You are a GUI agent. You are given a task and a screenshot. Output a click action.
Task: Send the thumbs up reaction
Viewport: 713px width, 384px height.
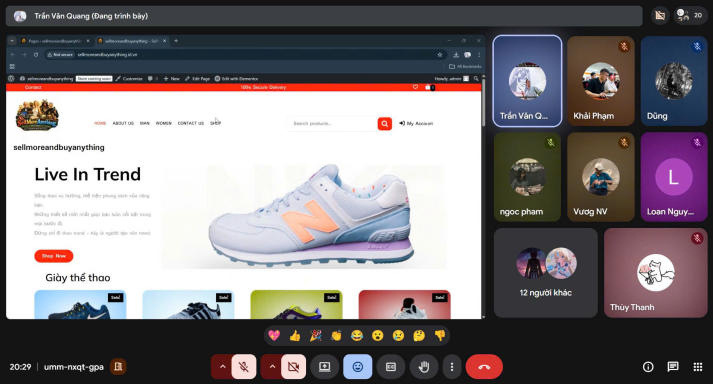(x=295, y=336)
